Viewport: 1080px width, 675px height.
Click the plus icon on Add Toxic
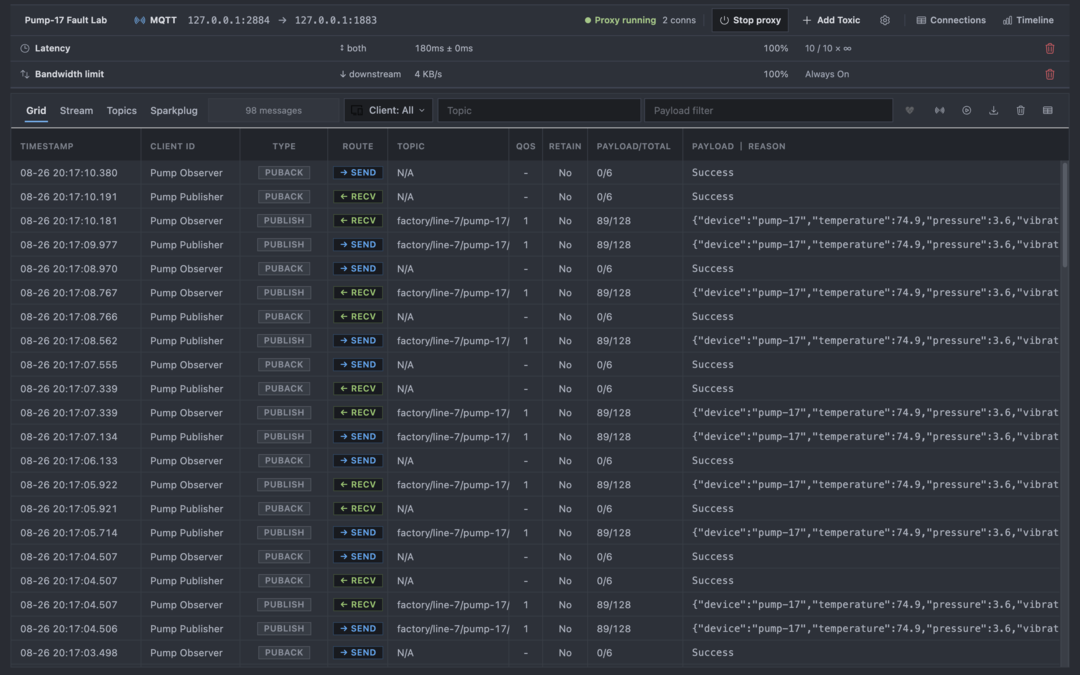coord(807,21)
